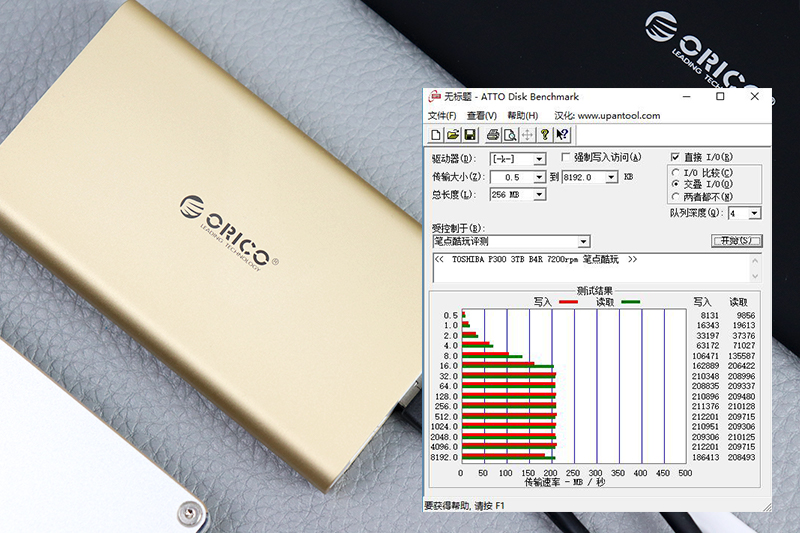Image resolution: width=800 pixels, height=533 pixels.
Task: Click the 开始(S) start button
Action: point(737,241)
